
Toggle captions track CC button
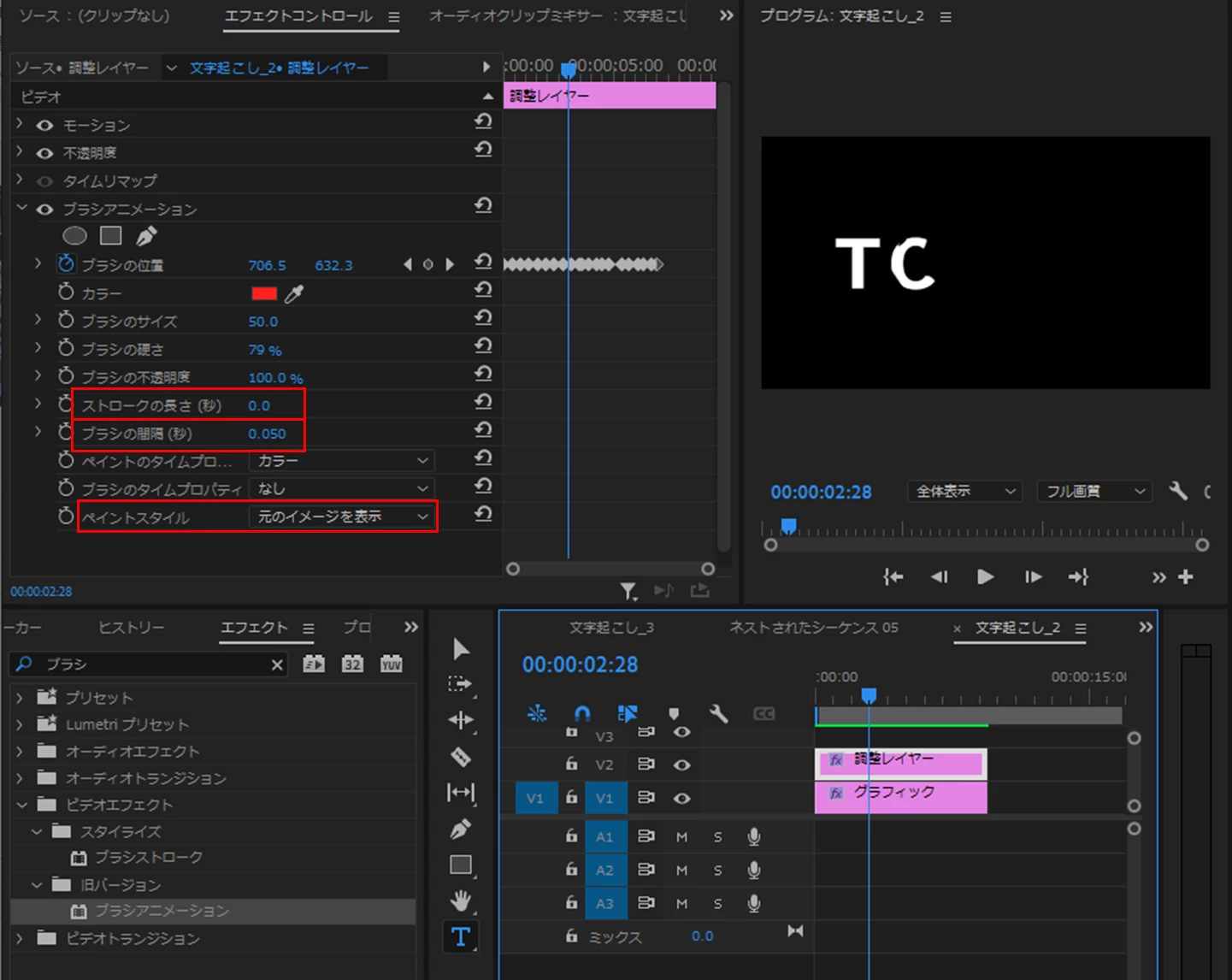763,713
